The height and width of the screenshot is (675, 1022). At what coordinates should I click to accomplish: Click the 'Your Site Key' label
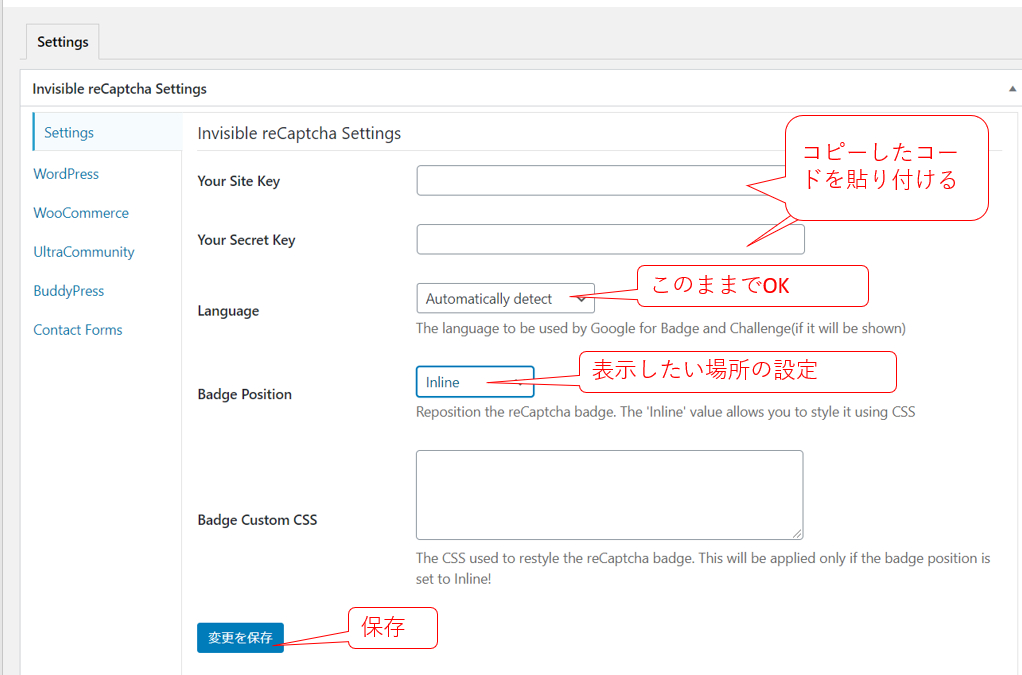click(239, 181)
